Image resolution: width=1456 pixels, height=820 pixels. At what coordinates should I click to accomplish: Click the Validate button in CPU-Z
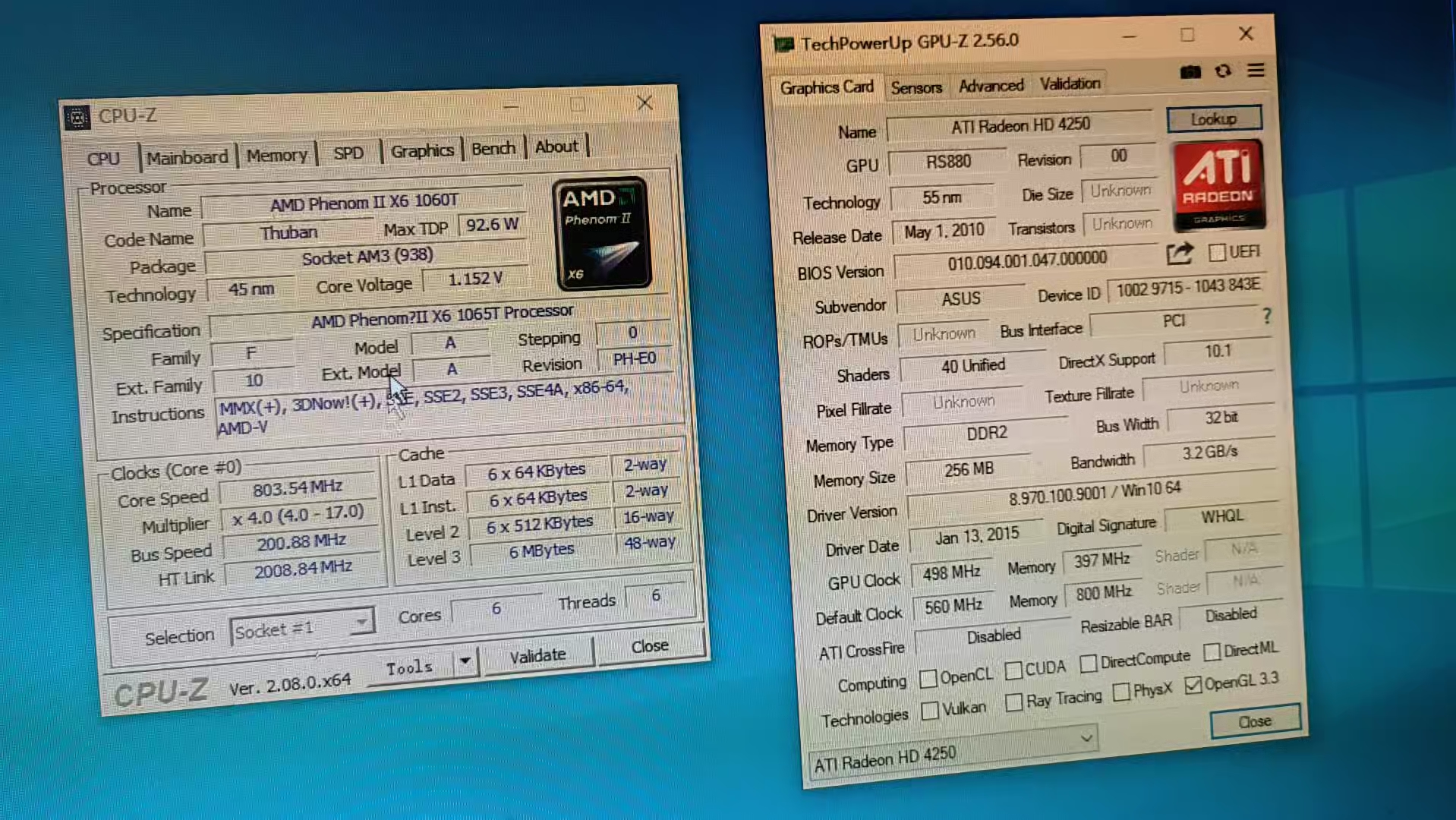coord(537,655)
